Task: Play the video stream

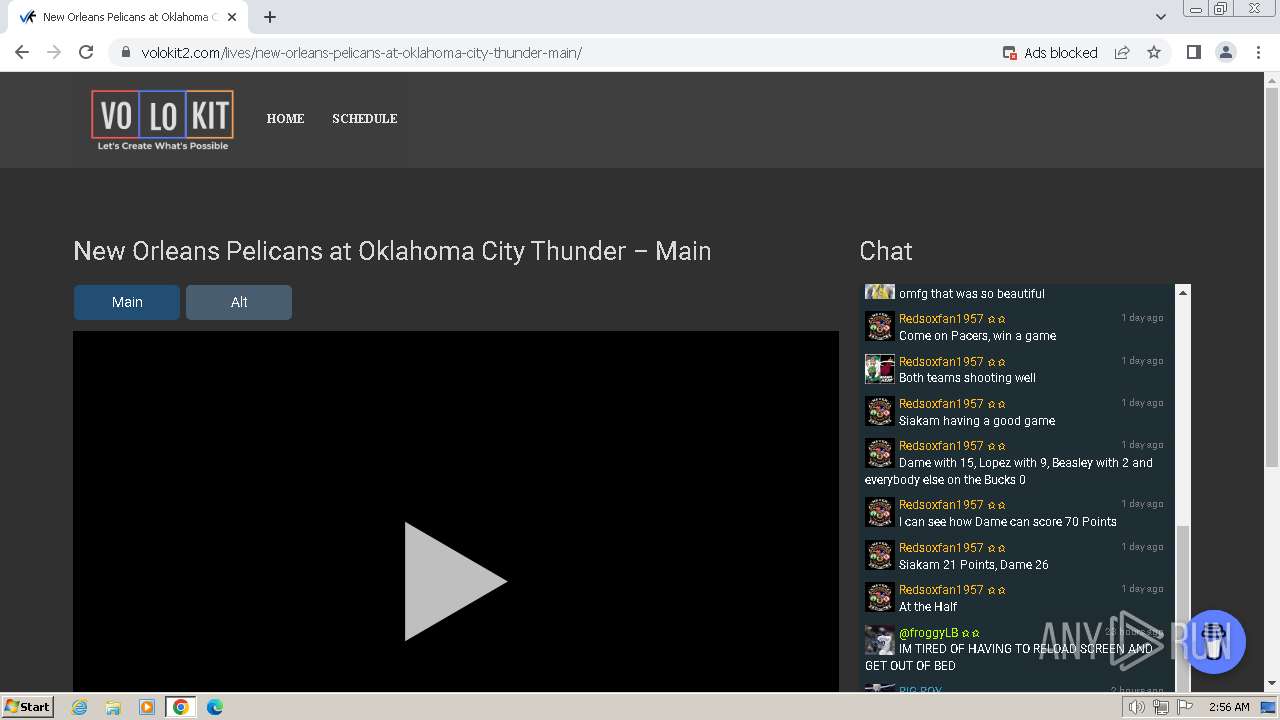Action: coord(455,581)
